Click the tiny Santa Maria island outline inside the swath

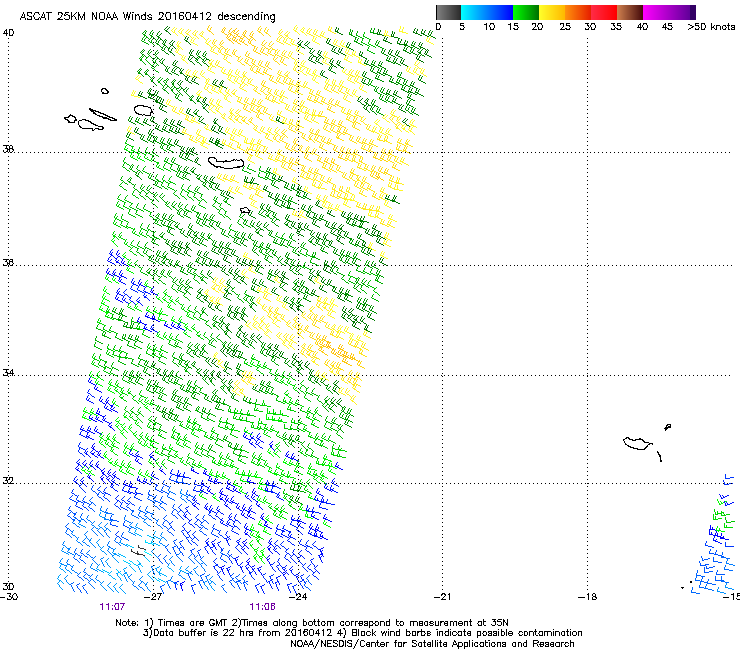pyautogui.click(x=245, y=211)
